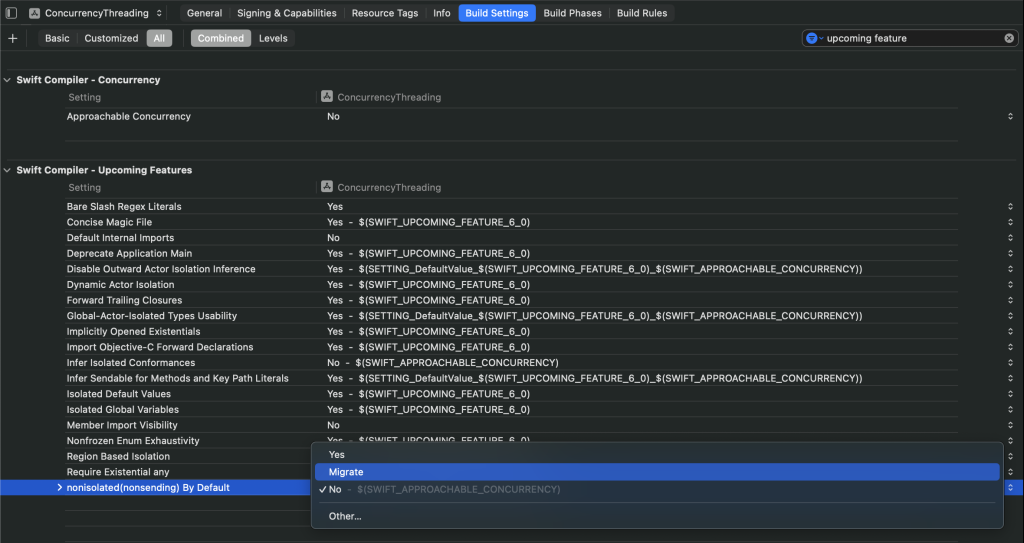Toggle the sidebar panel icon
Image resolution: width=1024 pixels, height=543 pixels.
point(12,13)
